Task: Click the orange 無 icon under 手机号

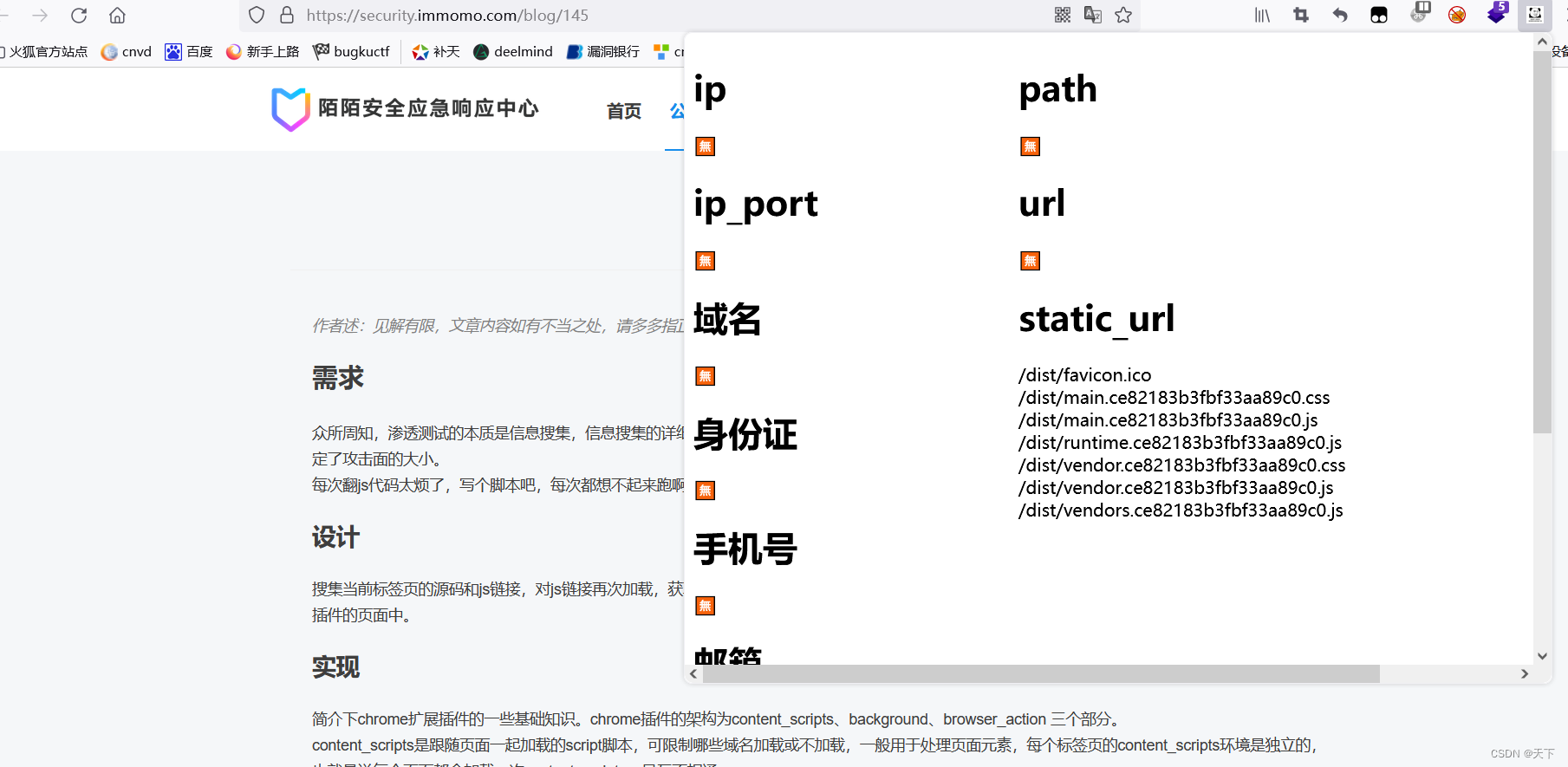Action: click(x=706, y=606)
